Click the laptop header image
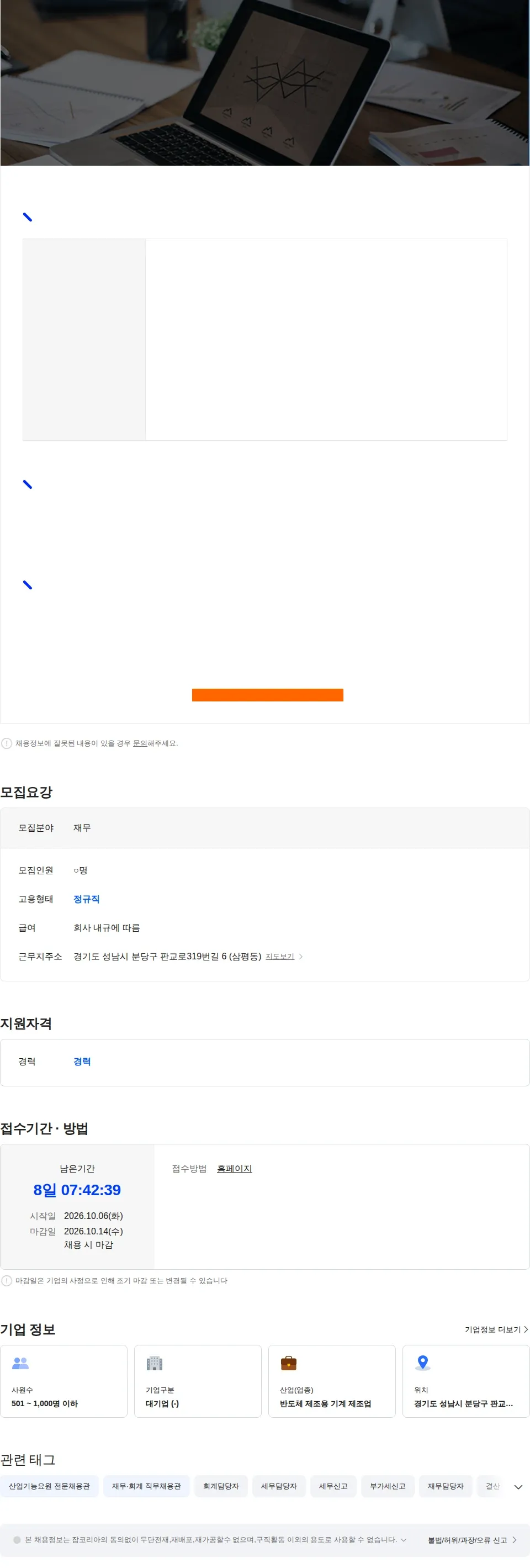530x1568 pixels. click(264, 83)
